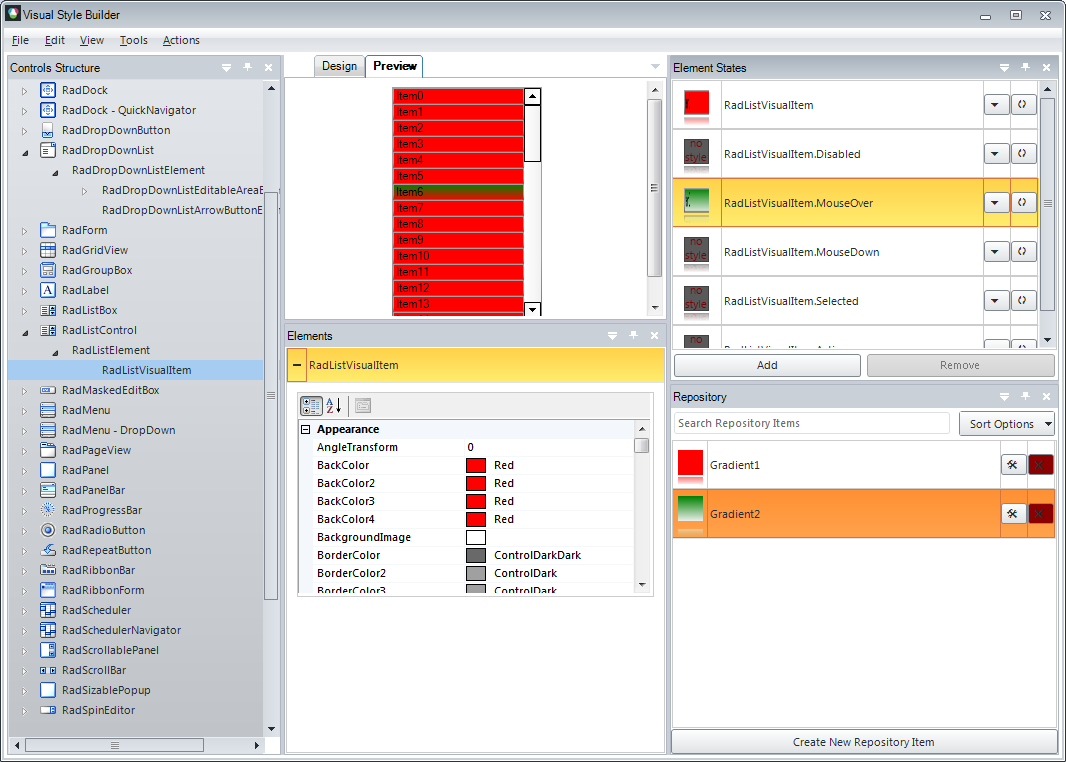Switch property grid to Categorized view
Screen dimensions: 1066x762
point(311,406)
